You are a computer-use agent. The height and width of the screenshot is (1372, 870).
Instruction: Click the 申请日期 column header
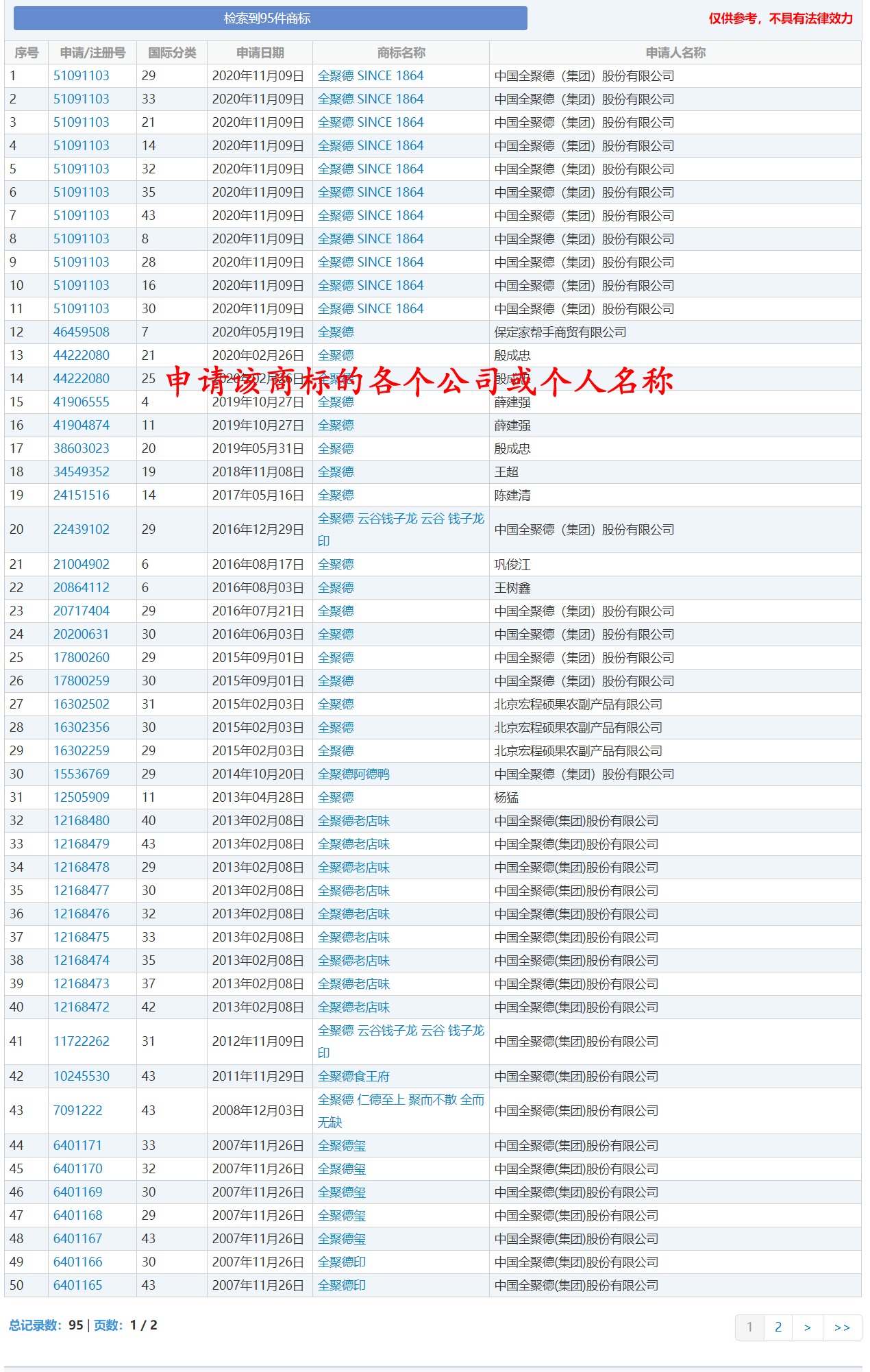260,53
